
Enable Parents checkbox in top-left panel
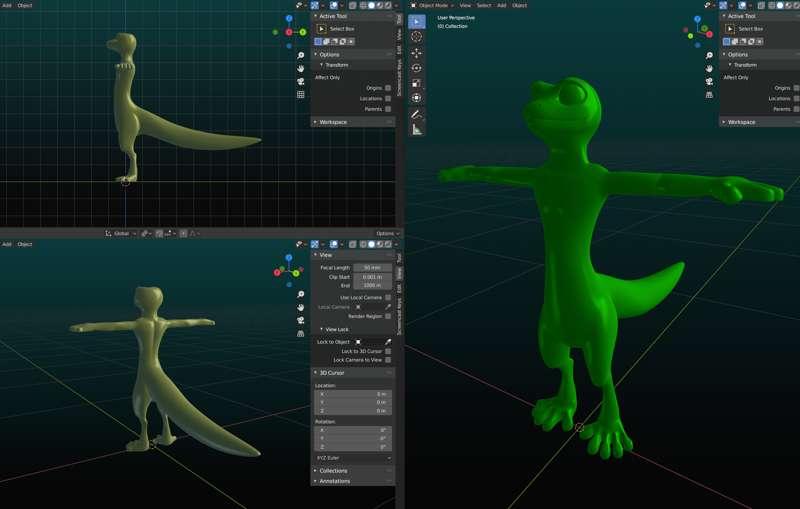pos(388,109)
